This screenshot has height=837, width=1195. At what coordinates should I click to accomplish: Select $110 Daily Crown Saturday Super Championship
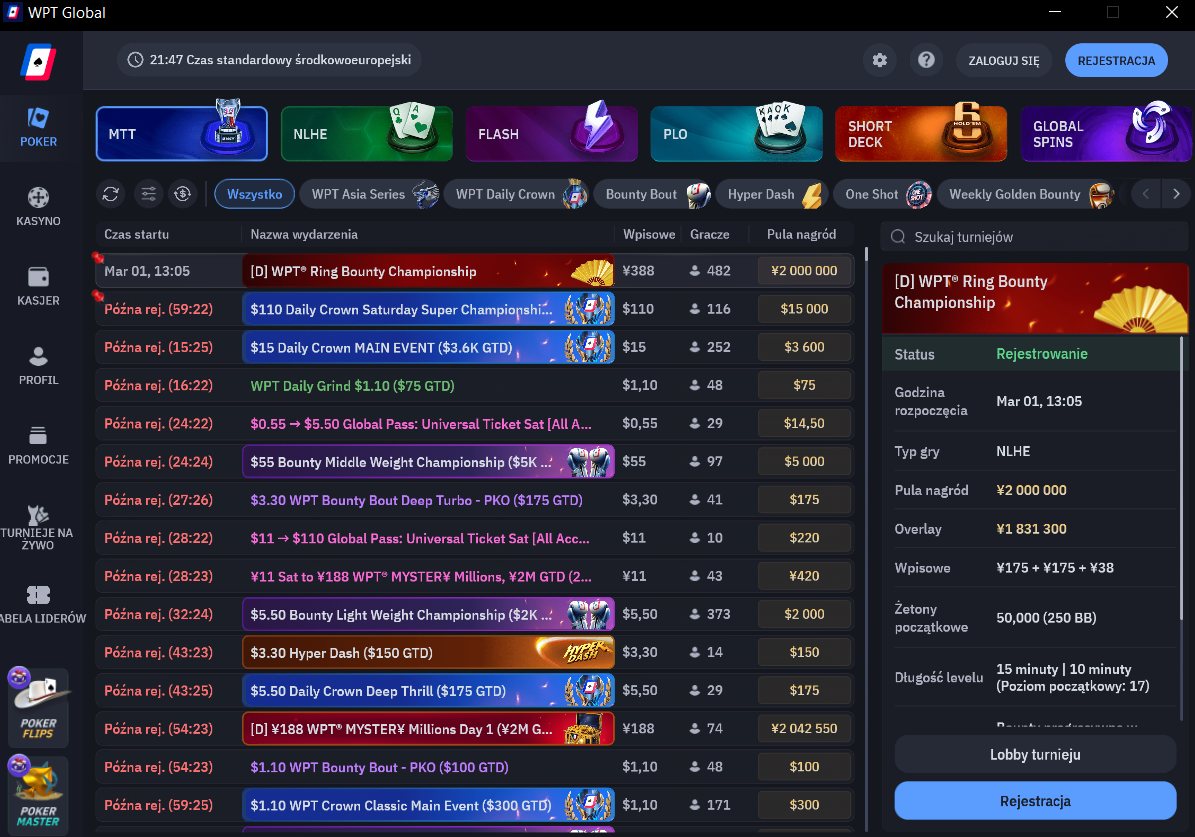point(474,309)
